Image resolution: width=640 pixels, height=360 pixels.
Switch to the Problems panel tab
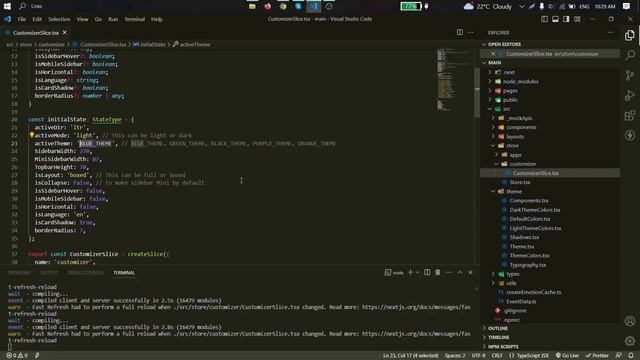tap(19, 273)
